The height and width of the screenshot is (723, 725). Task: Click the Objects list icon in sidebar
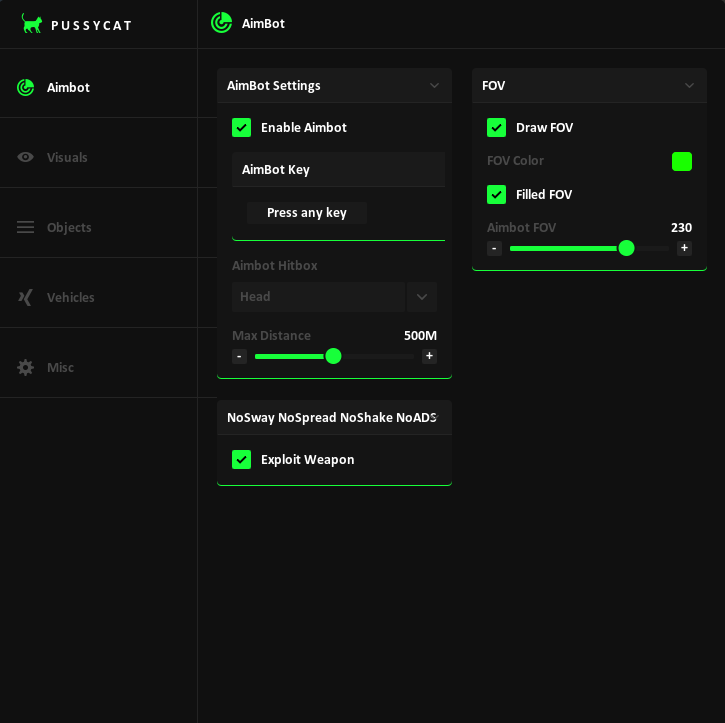[25, 227]
